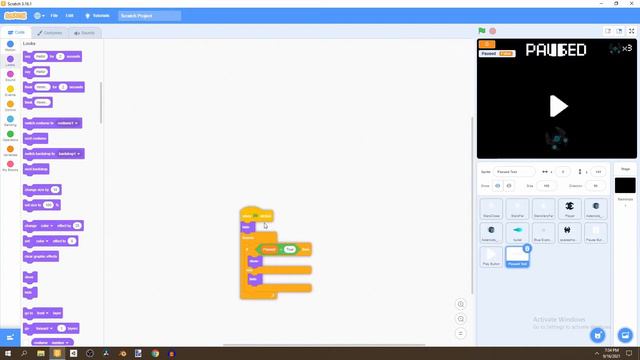640x360 pixels.
Task: Click the next costume block in palette
Action: click(x=36, y=138)
